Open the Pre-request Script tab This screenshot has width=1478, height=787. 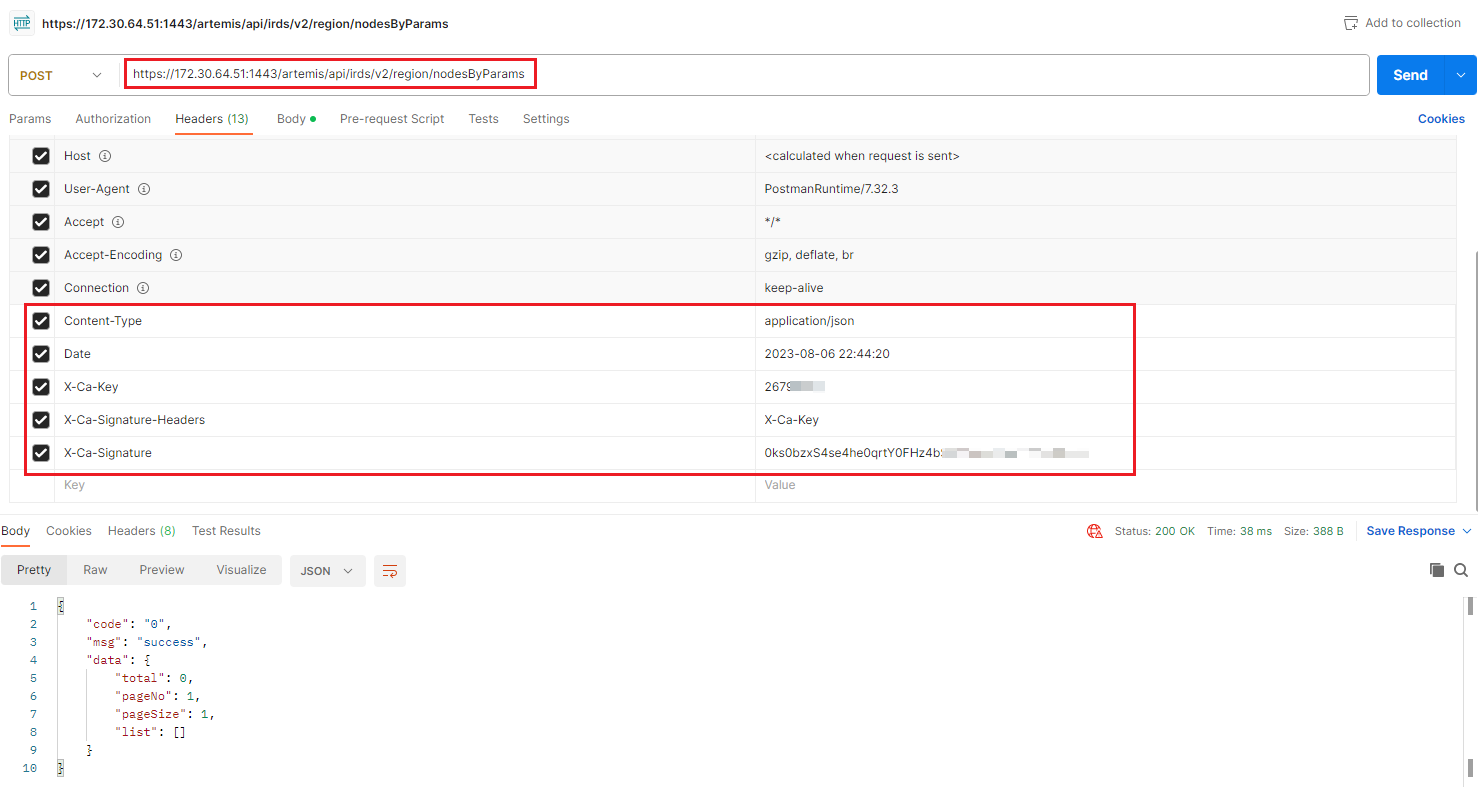[x=392, y=119]
